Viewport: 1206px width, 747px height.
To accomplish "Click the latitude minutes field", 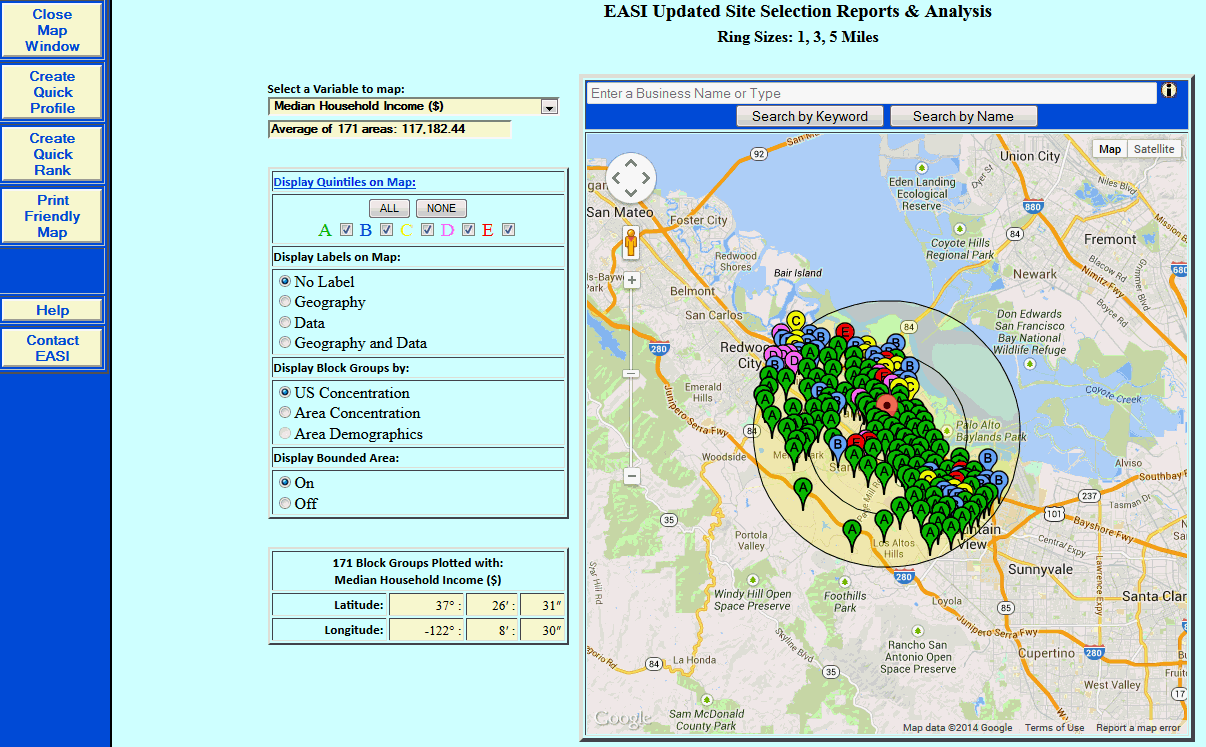I will click(x=491, y=605).
